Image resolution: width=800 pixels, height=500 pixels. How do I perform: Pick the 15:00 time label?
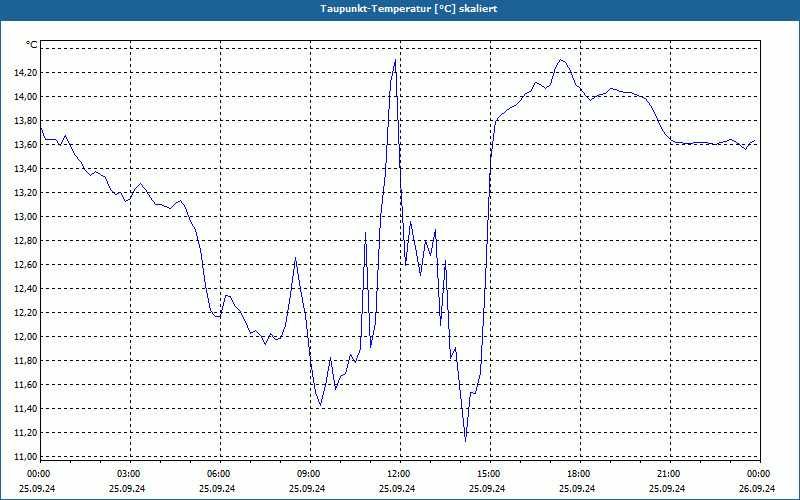[x=490, y=474]
